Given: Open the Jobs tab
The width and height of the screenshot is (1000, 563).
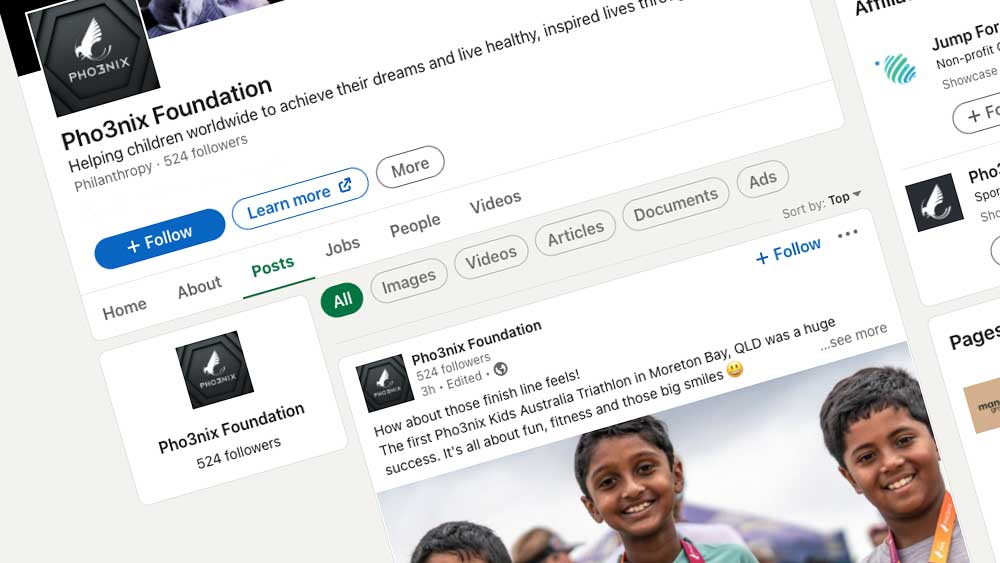Looking at the screenshot, I should [x=342, y=245].
